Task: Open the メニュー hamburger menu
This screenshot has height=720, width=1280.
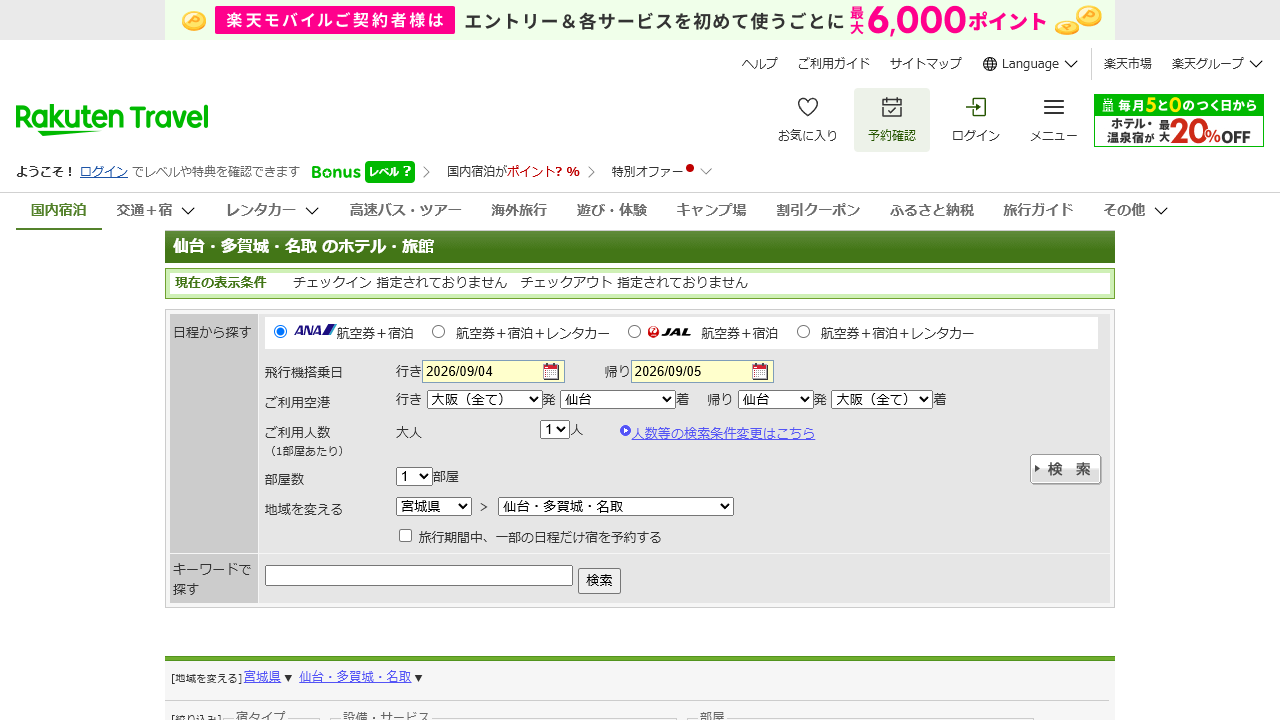Action: pos(1054,108)
